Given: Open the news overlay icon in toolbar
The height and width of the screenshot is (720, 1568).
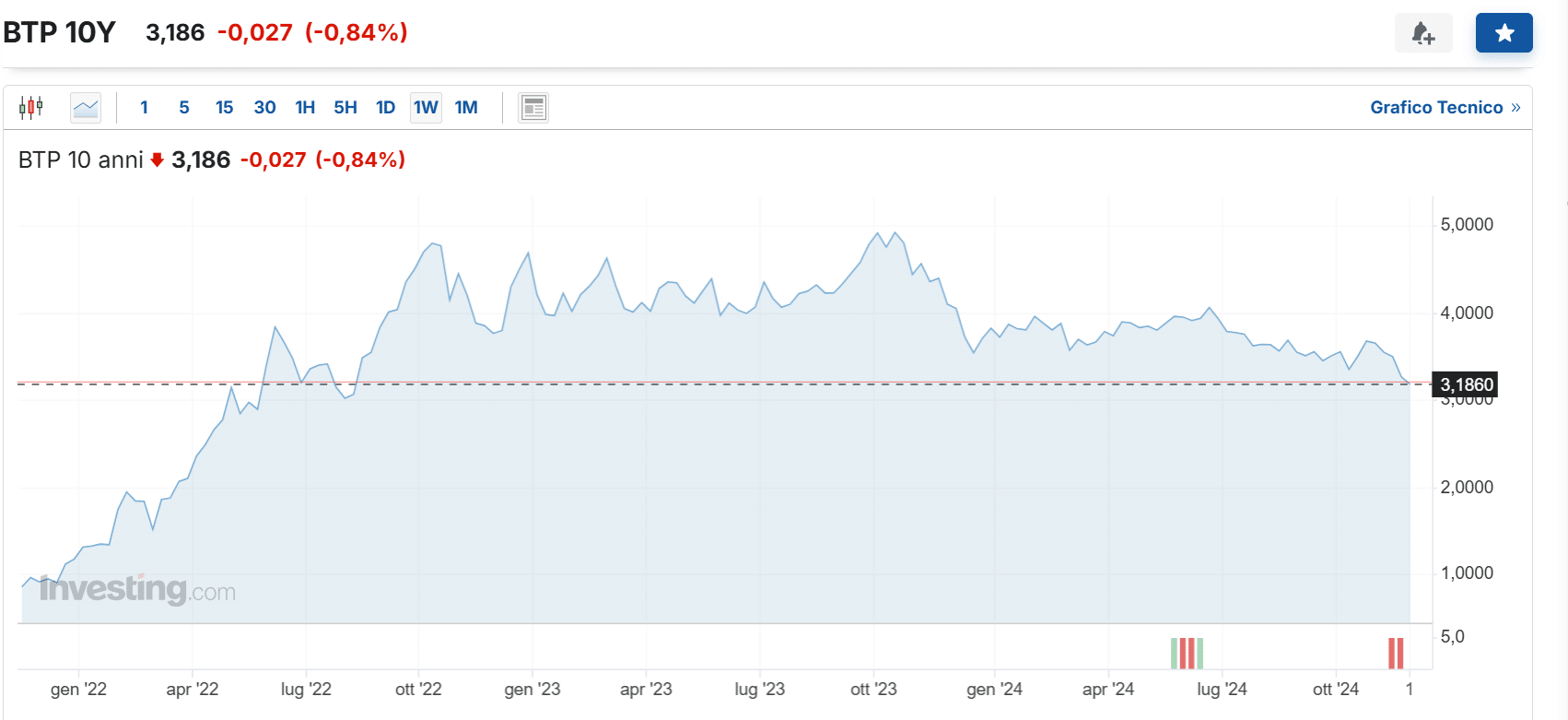Looking at the screenshot, I should 533,108.
